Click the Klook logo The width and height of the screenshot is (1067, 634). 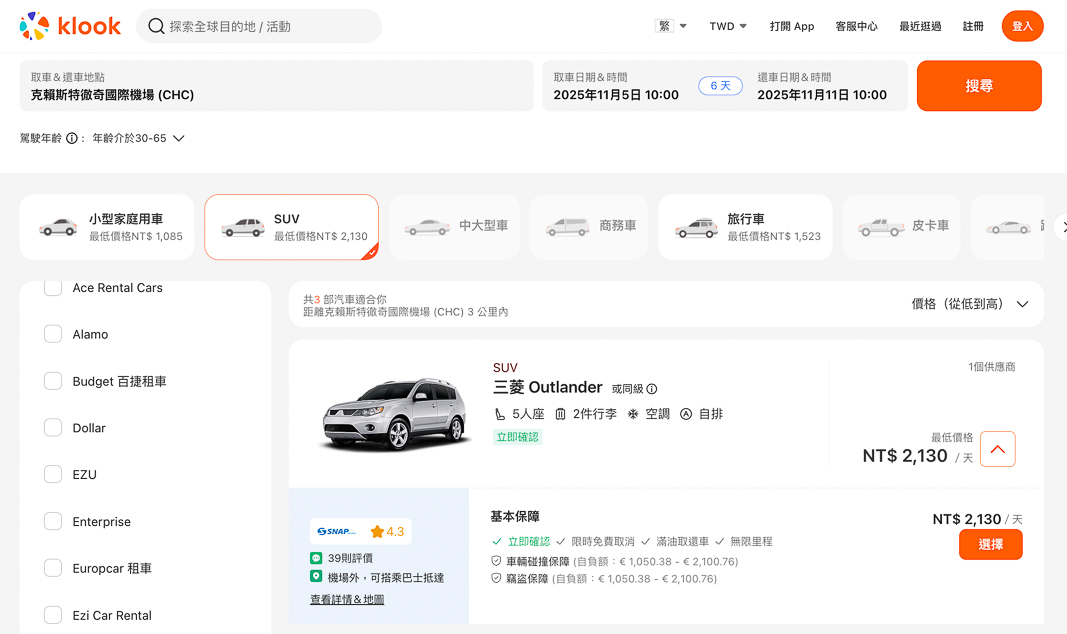point(70,26)
